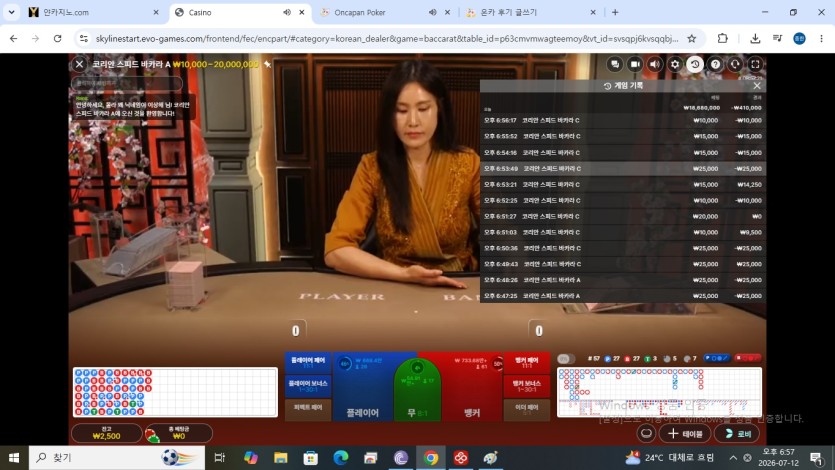Close the 게임 기록 panel
835x470 pixels.
click(x=757, y=85)
